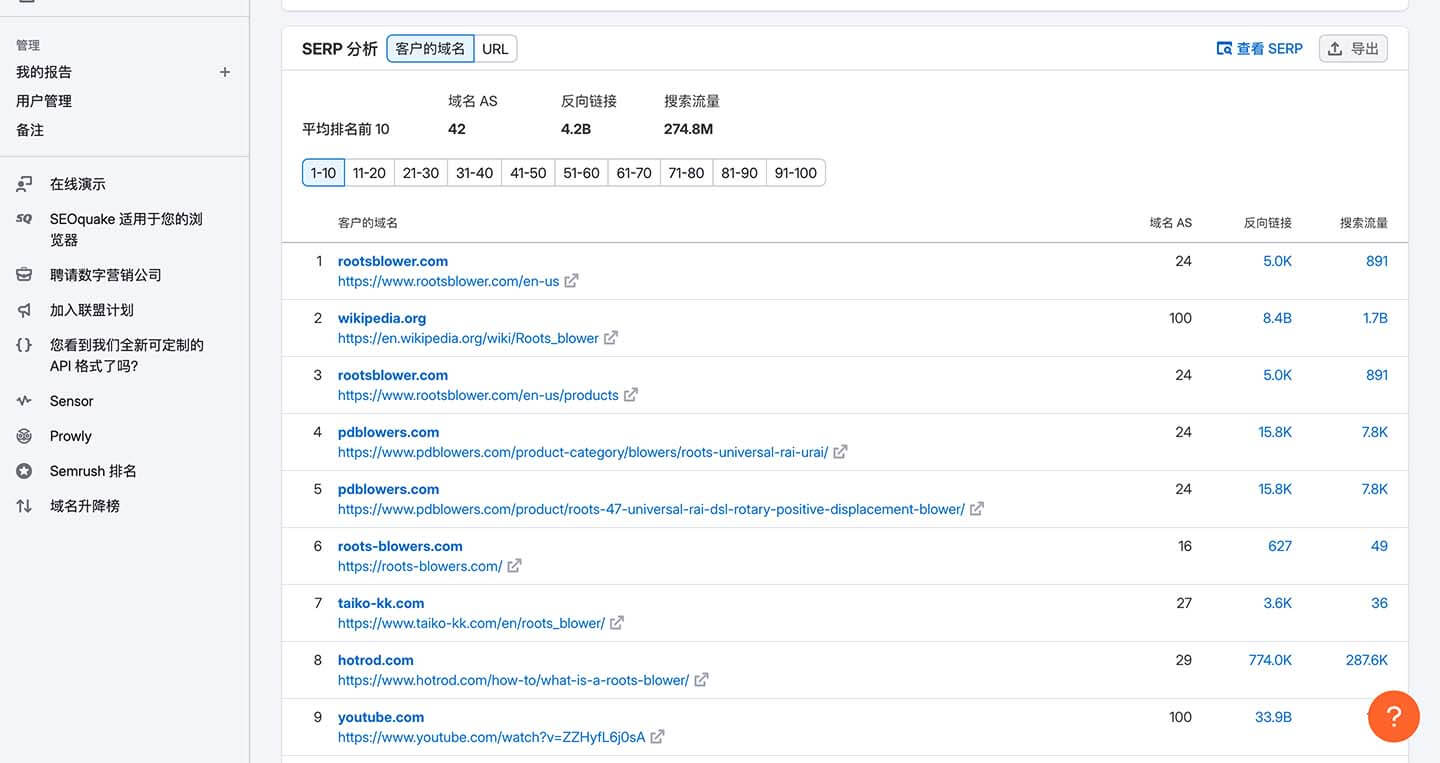Select the 61-70 ranking range tab

click(634, 173)
